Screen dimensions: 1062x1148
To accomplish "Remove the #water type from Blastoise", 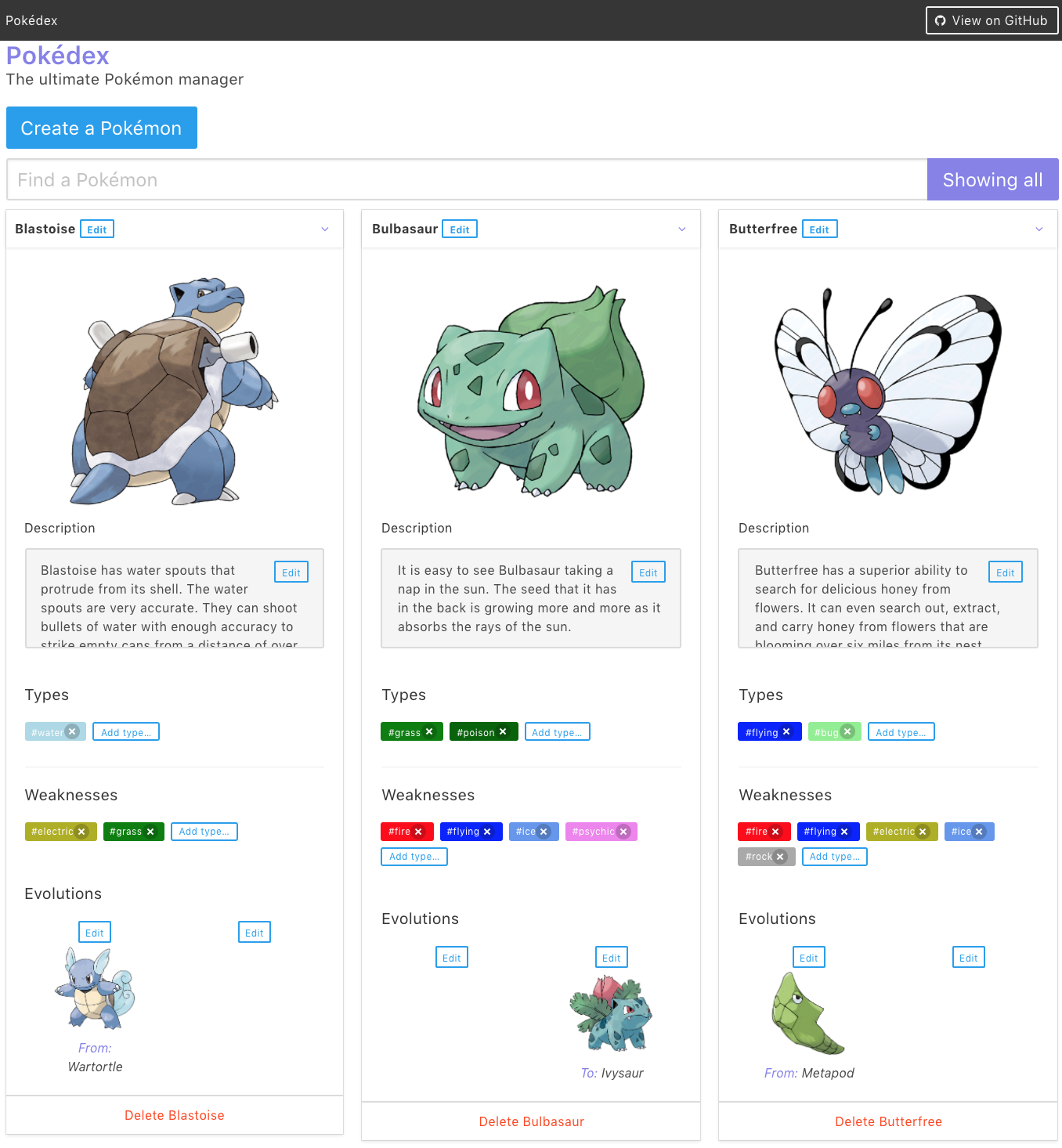I will click(x=72, y=731).
